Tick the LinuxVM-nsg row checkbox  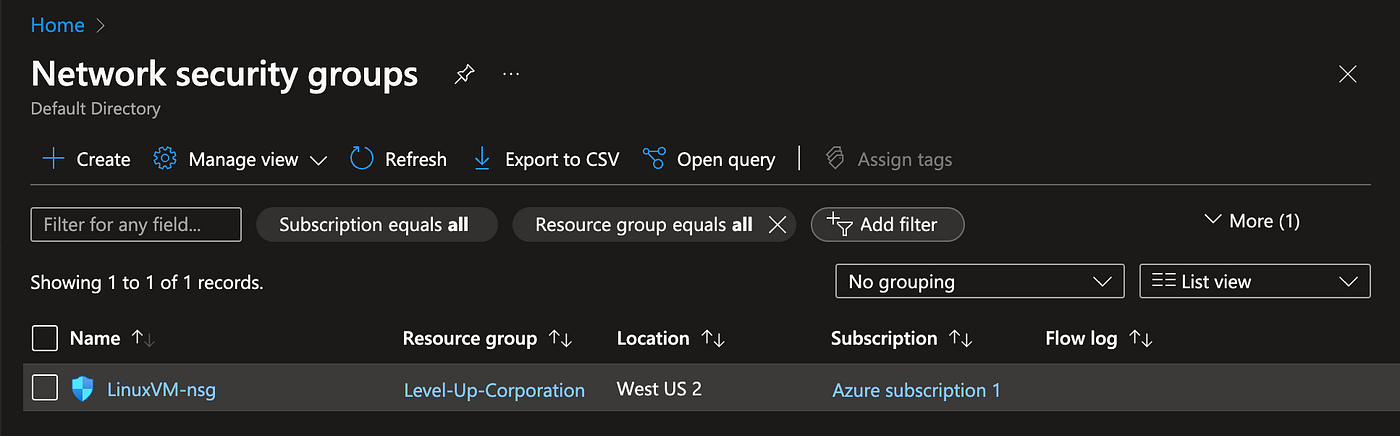point(45,387)
